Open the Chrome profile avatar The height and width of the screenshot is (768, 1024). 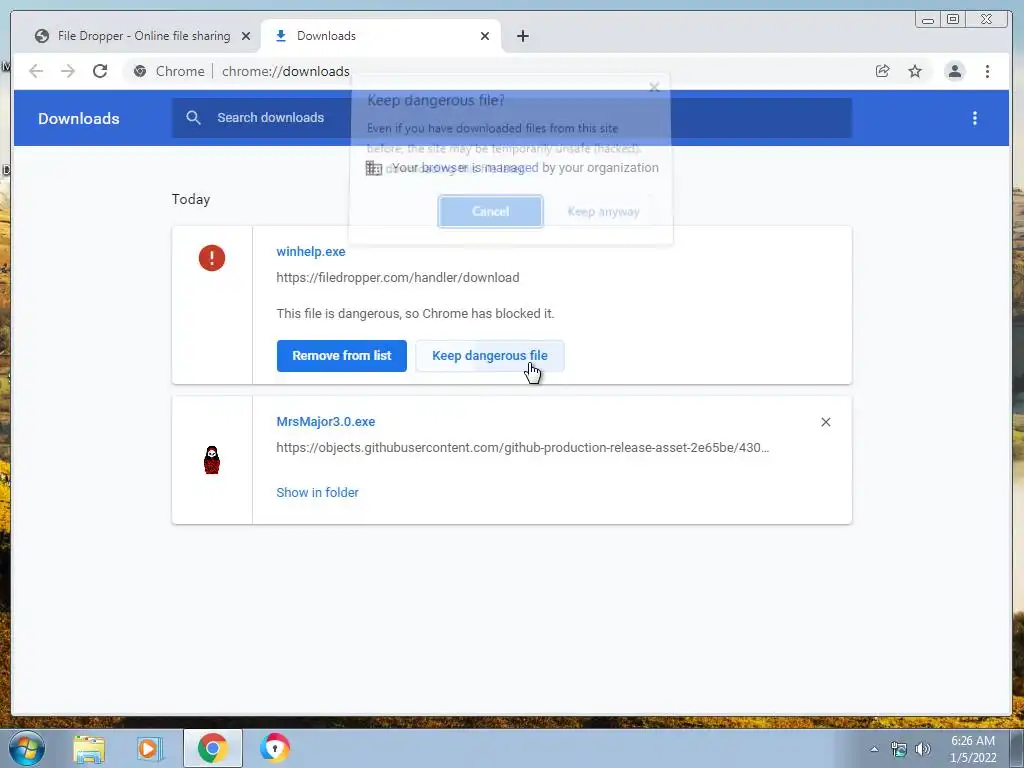pos(955,71)
